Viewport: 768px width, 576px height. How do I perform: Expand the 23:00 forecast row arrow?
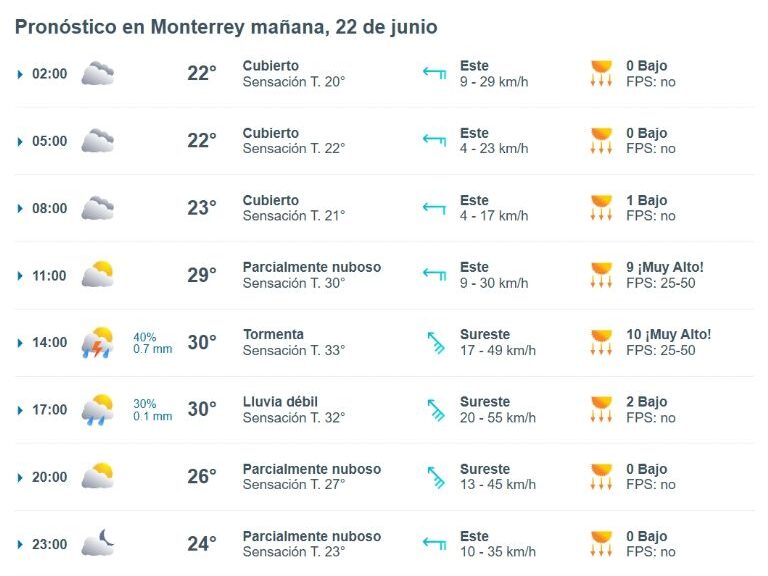point(20,545)
